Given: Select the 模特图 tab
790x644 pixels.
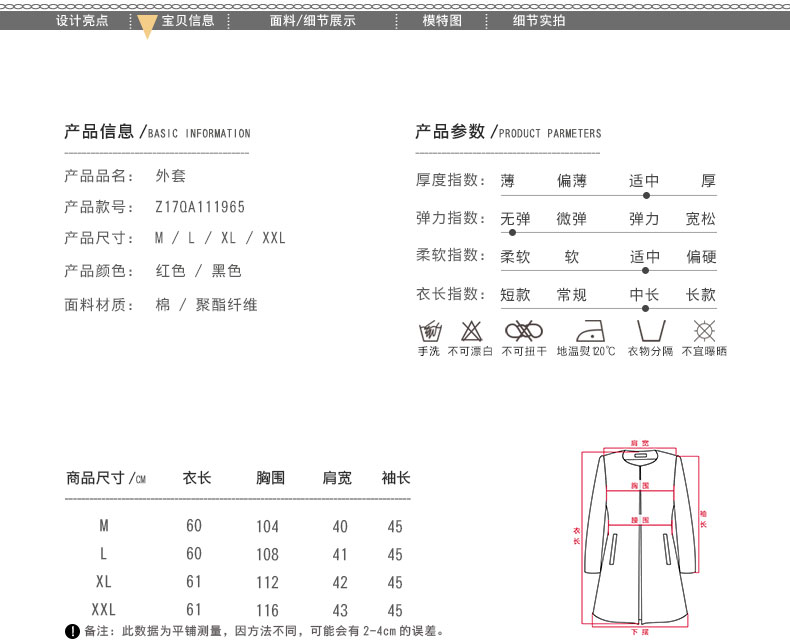Looking at the screenshot, I should [442, 20].
